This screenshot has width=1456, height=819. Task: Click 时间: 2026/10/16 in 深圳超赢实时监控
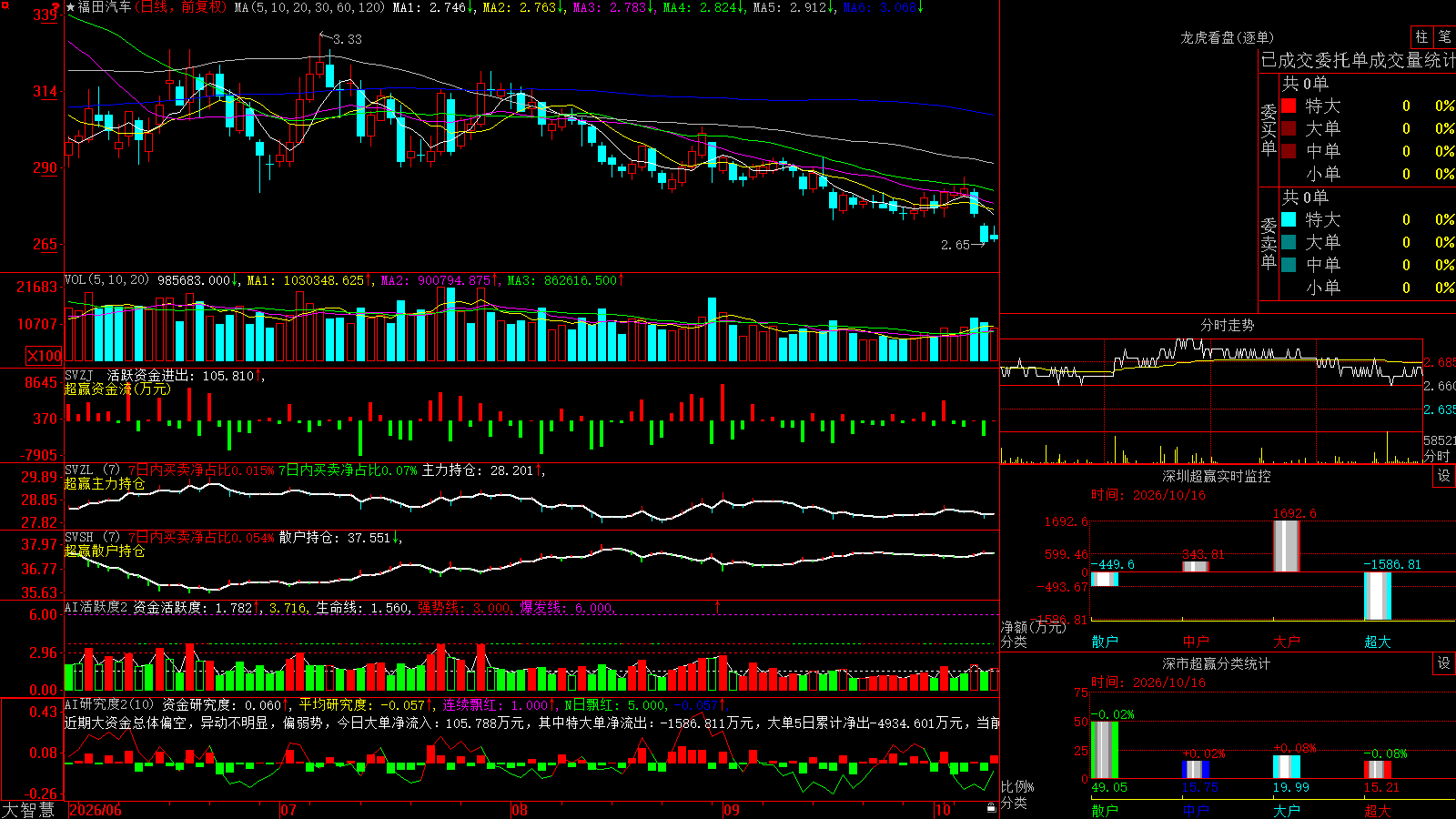(x=1148, y=495)
